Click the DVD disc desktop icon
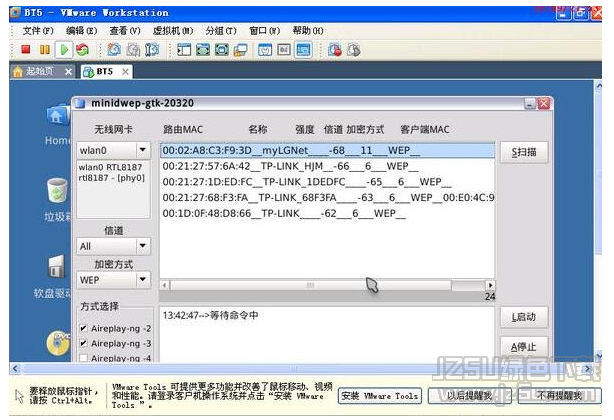The image size is (614, 420). click(58, 343)
